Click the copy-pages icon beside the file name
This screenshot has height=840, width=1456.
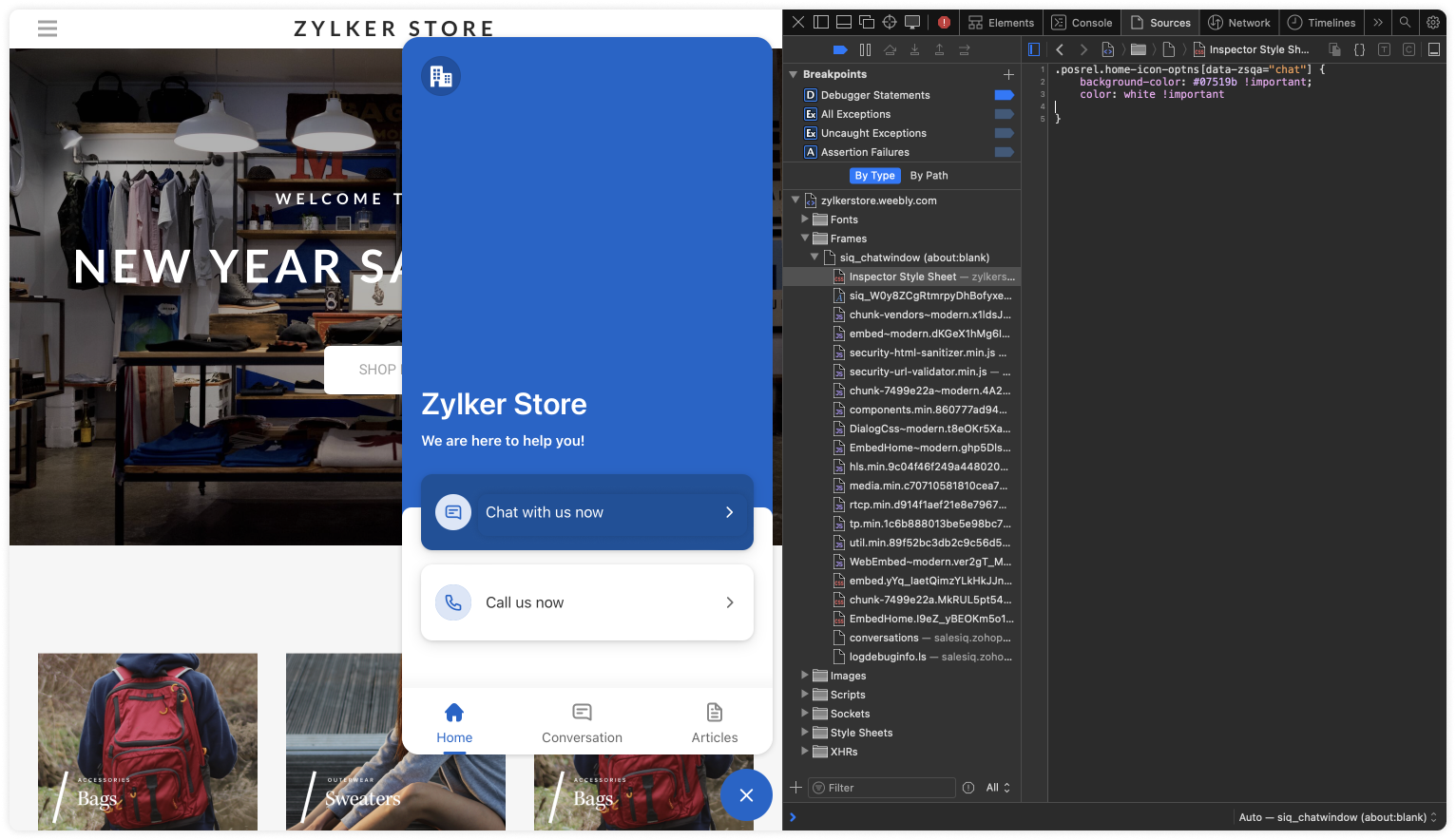point(1334,49)
